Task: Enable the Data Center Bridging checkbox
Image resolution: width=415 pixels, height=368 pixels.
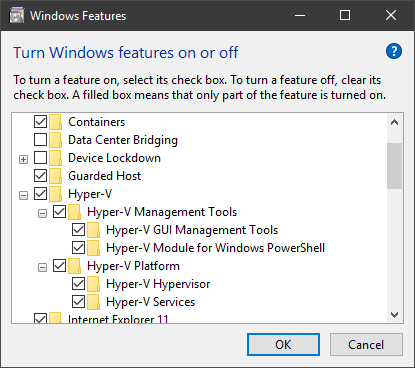Action: [x=40, y=140]
